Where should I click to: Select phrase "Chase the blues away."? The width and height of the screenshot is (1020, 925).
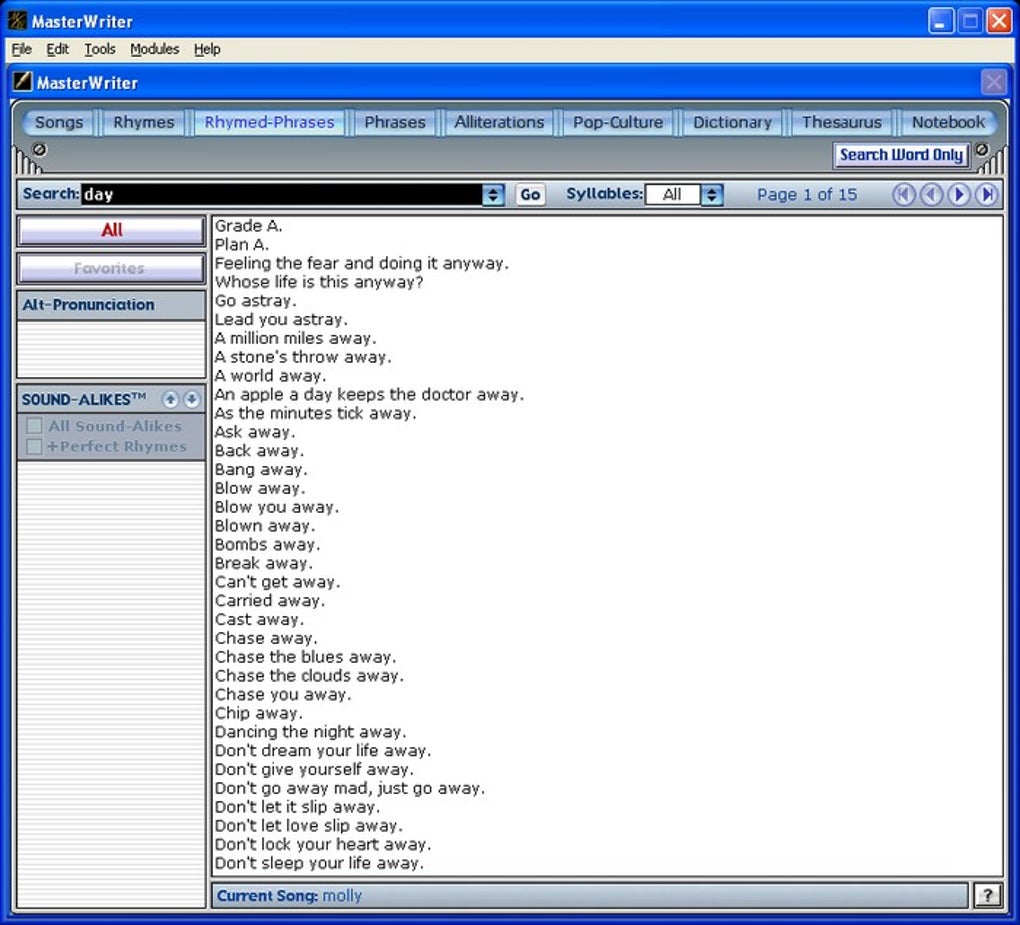click(305, 657)
